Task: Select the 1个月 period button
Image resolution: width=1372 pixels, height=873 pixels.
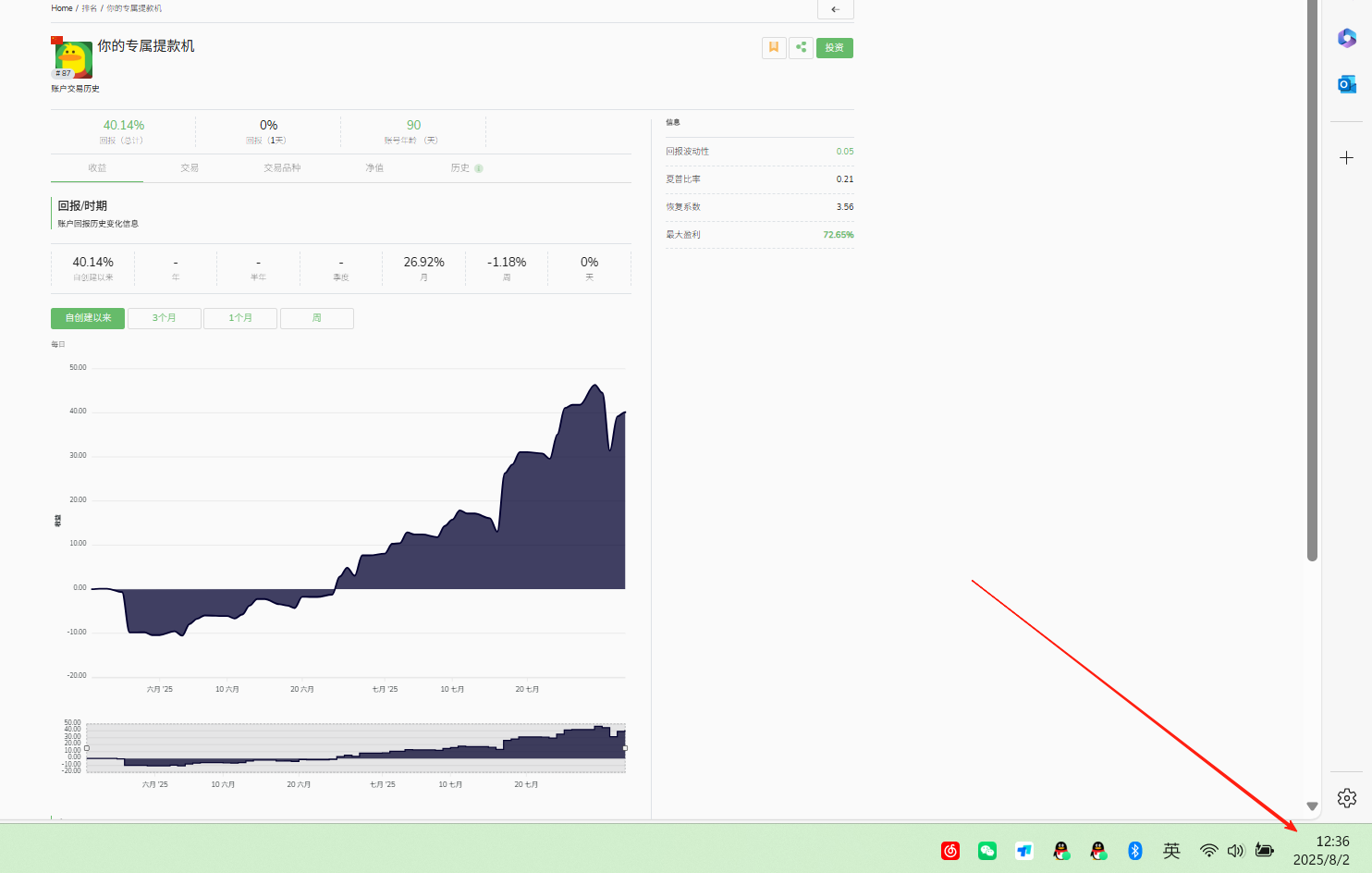Action: 240,318
